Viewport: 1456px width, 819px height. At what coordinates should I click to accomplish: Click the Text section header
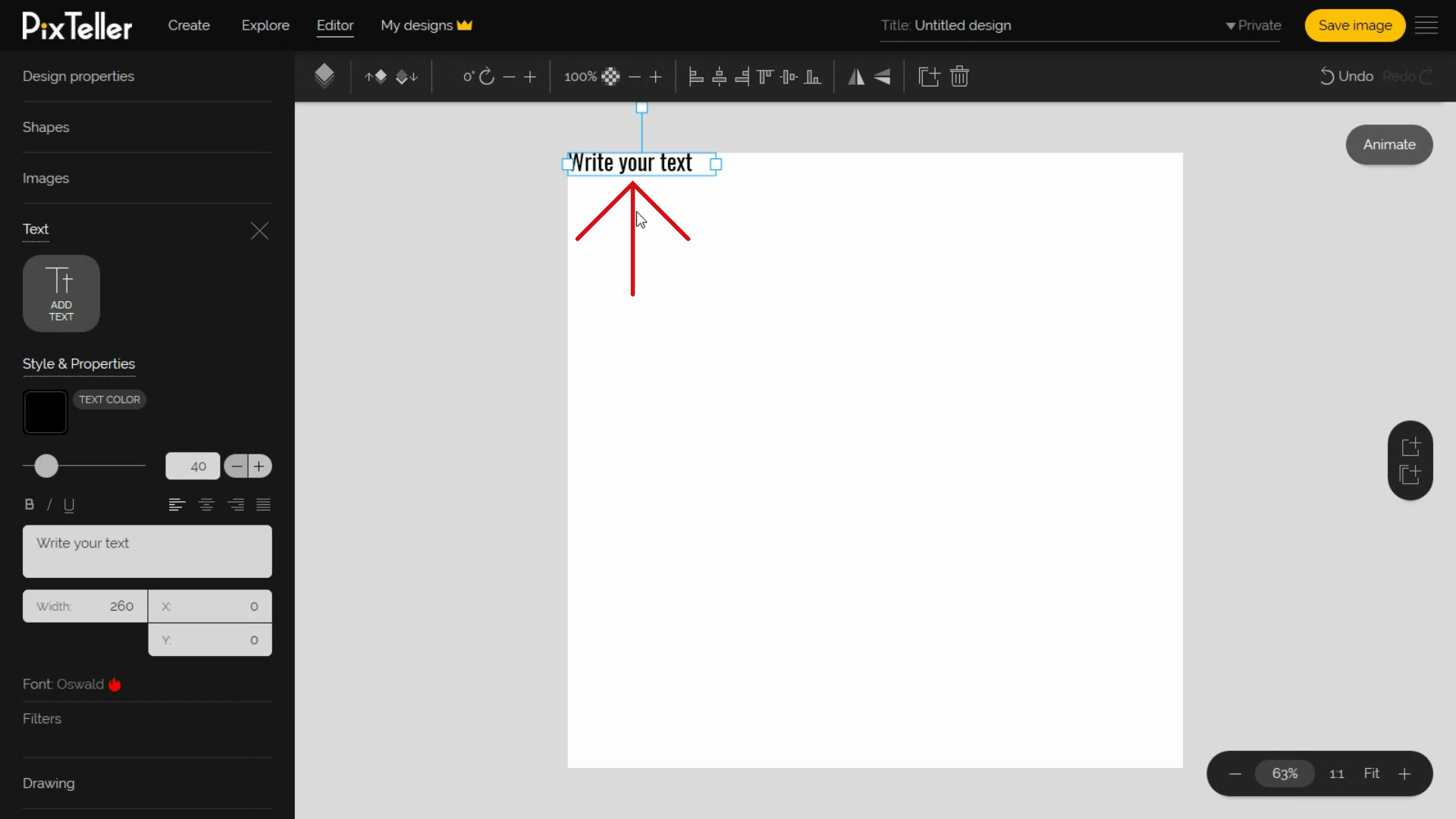tap(36, 229)
